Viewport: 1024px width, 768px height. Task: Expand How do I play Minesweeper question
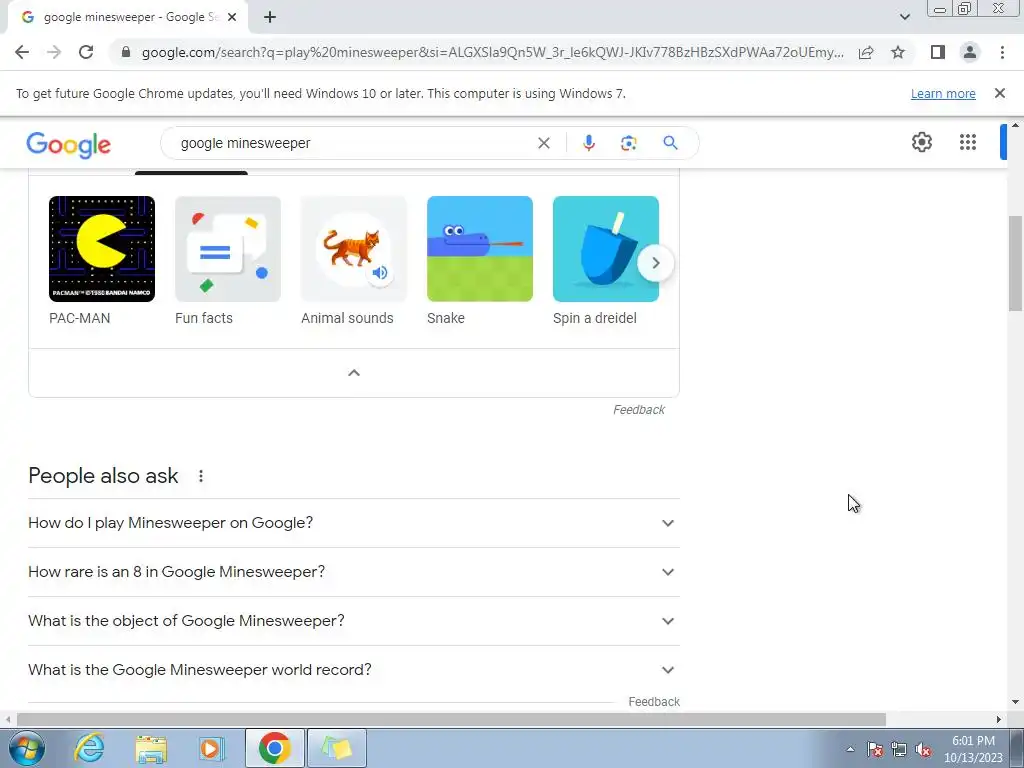click(x=354, y=523)
